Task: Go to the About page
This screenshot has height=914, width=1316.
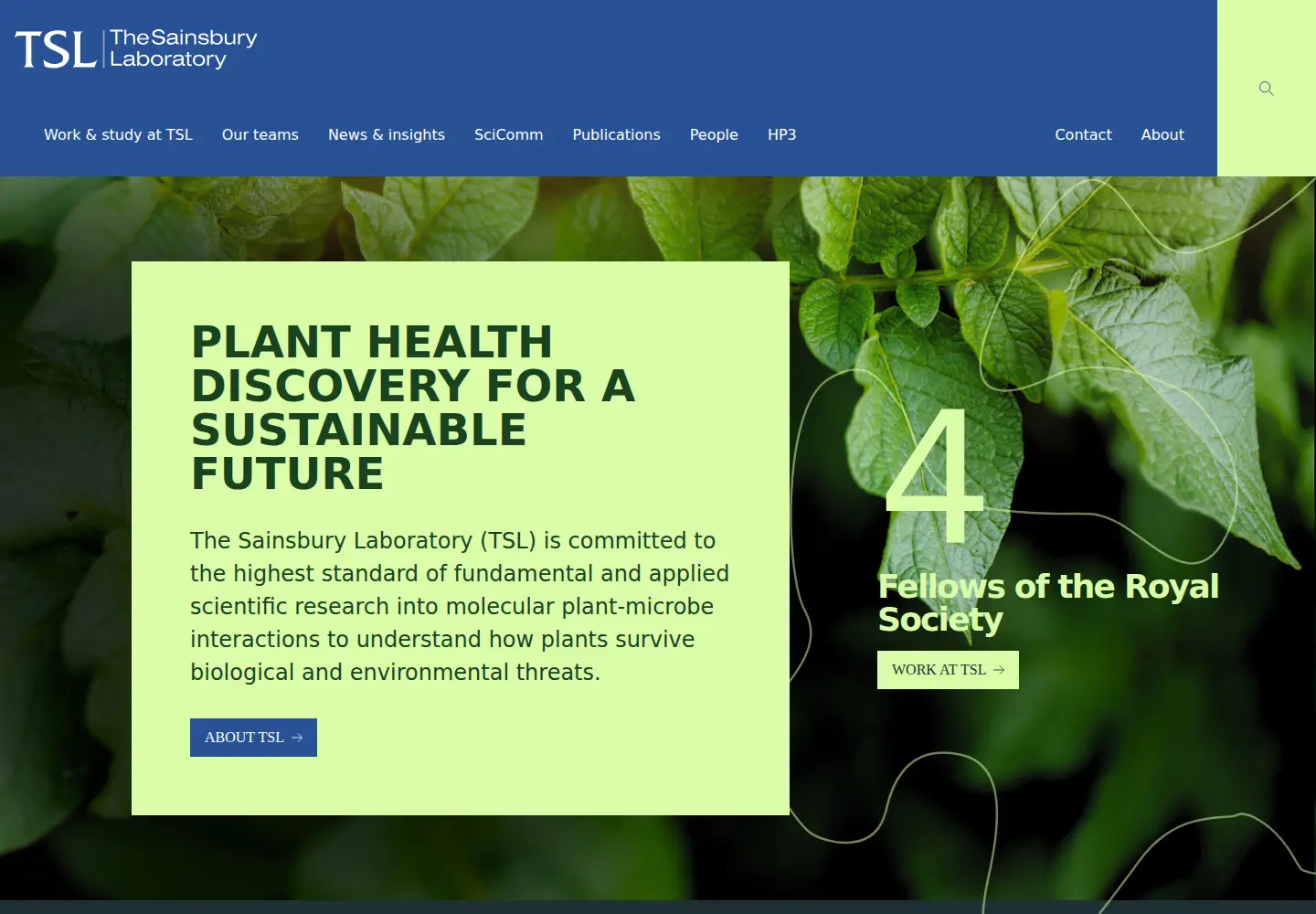Action: click(x=1162, y=134)
